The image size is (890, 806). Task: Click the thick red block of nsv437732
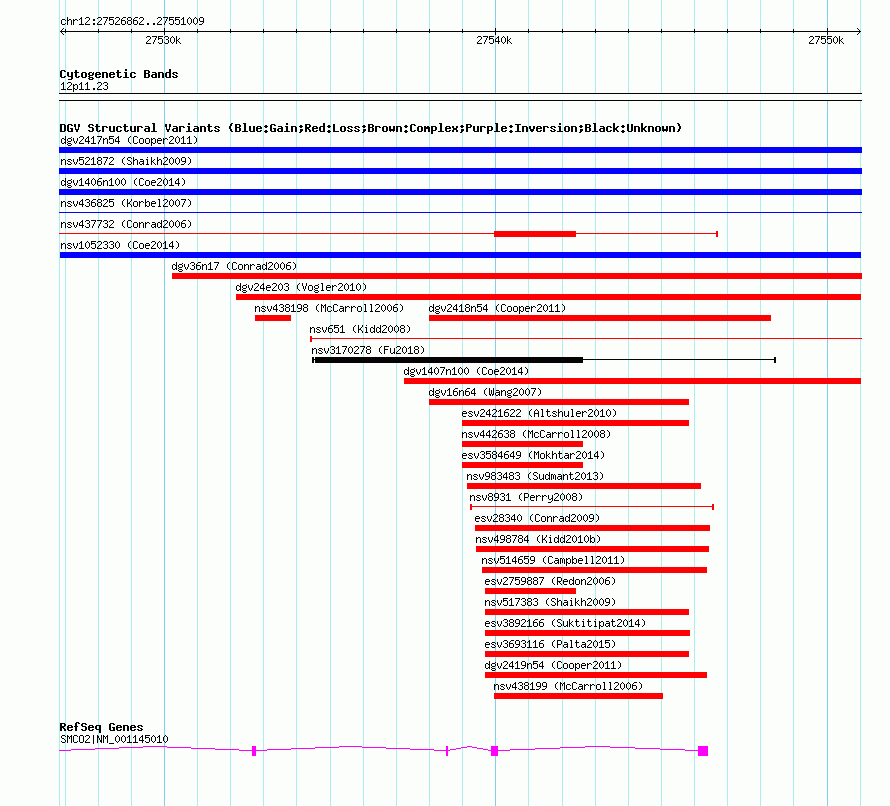535,234
